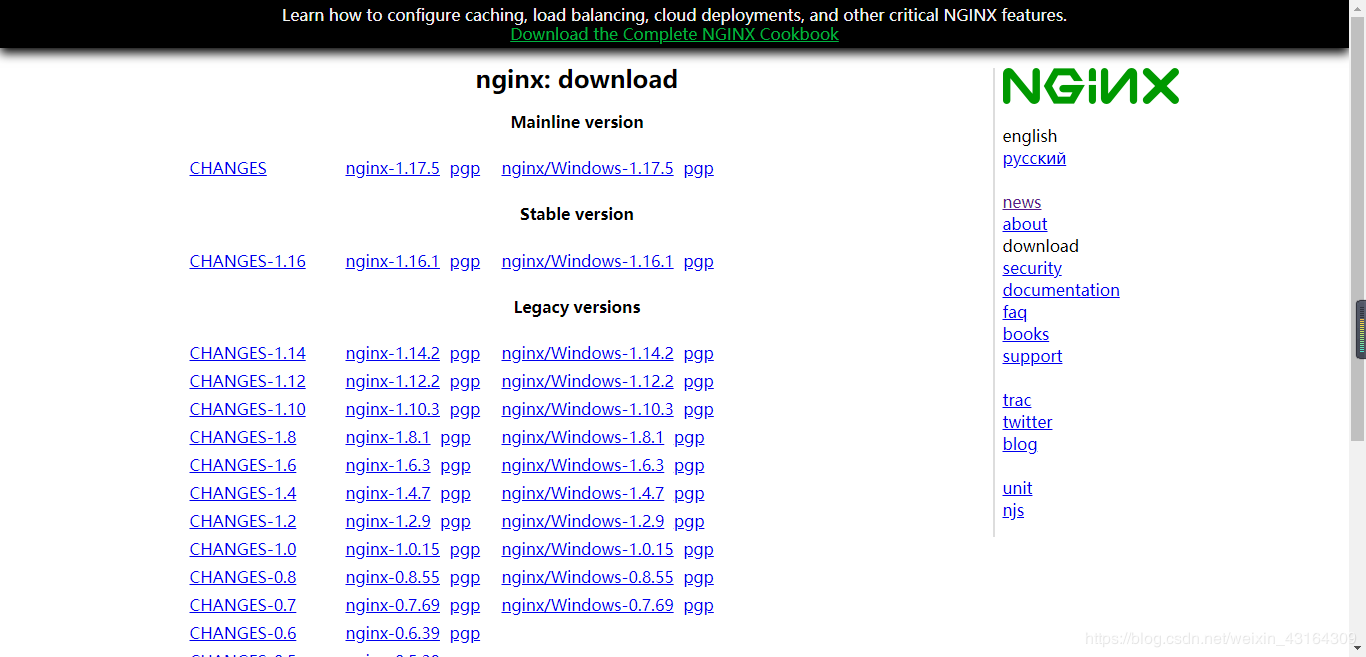
Task: Download nginx-1.0.15
Action: 392,549
